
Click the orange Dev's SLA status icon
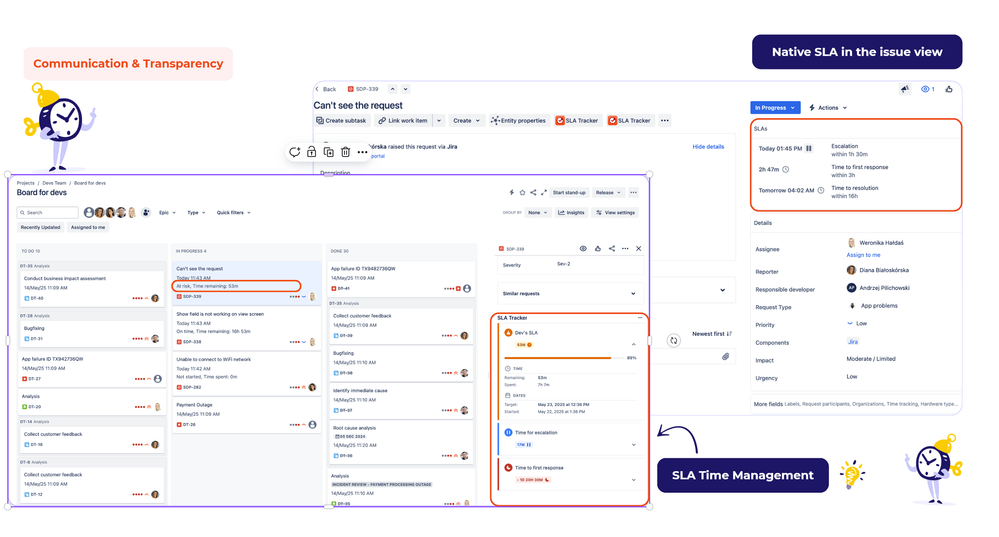click(508, 333)
